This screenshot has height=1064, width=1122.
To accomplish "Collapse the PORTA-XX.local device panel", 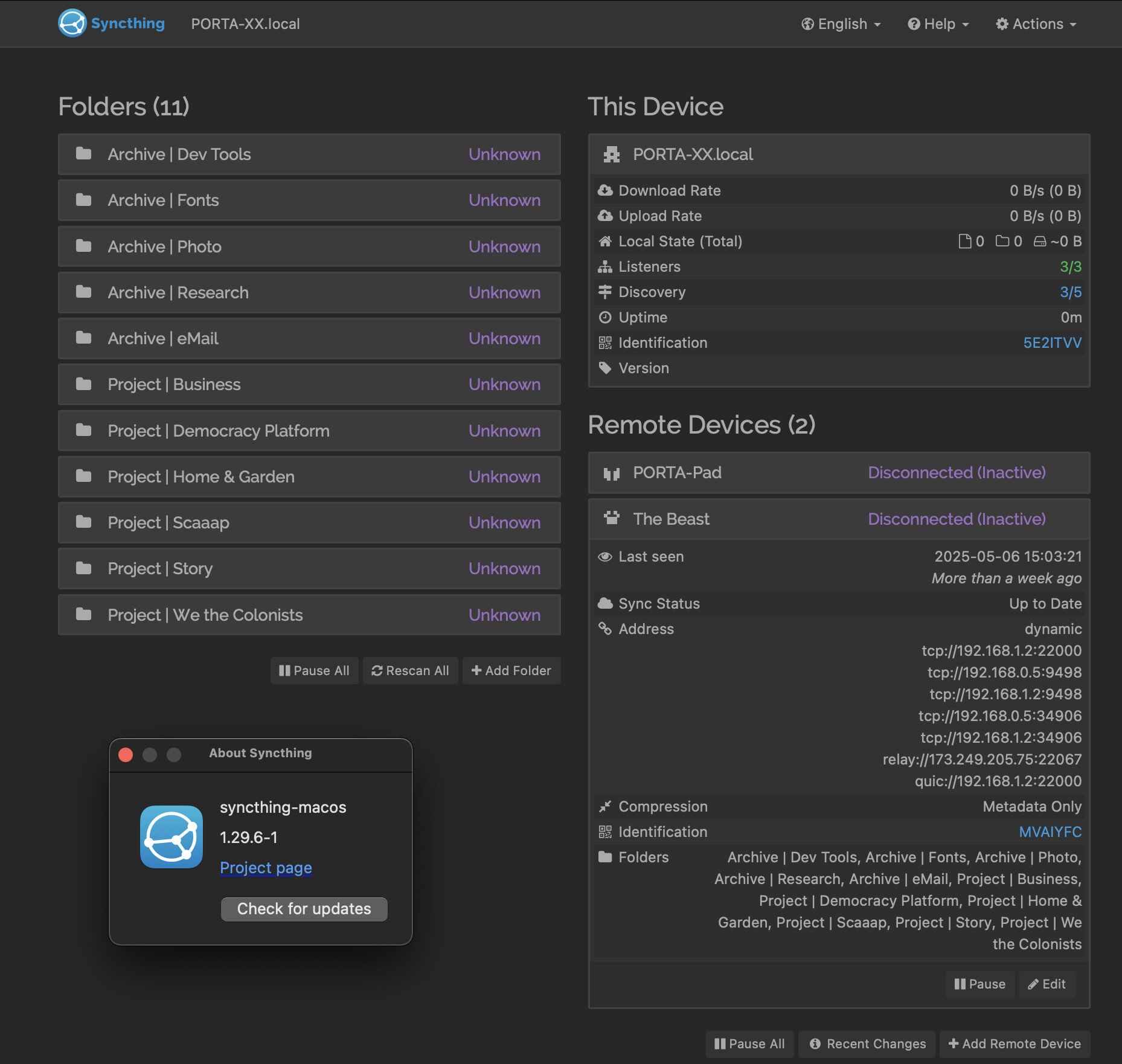I will click(x=839, y=155).
